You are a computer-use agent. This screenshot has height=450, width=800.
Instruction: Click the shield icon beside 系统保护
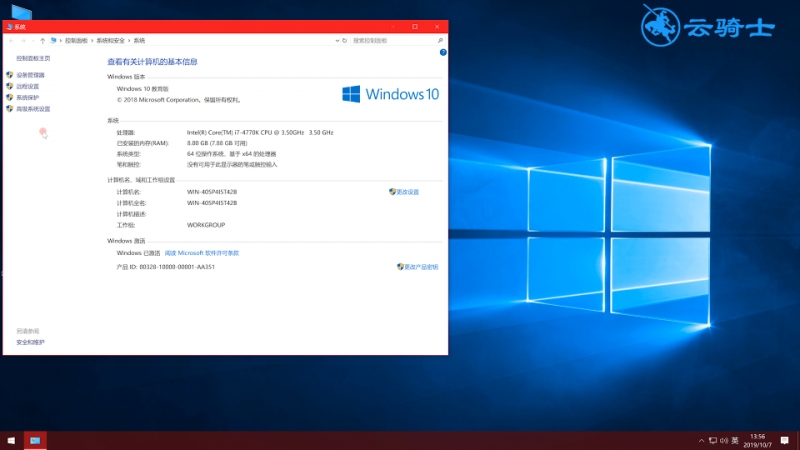coord(10,97)
